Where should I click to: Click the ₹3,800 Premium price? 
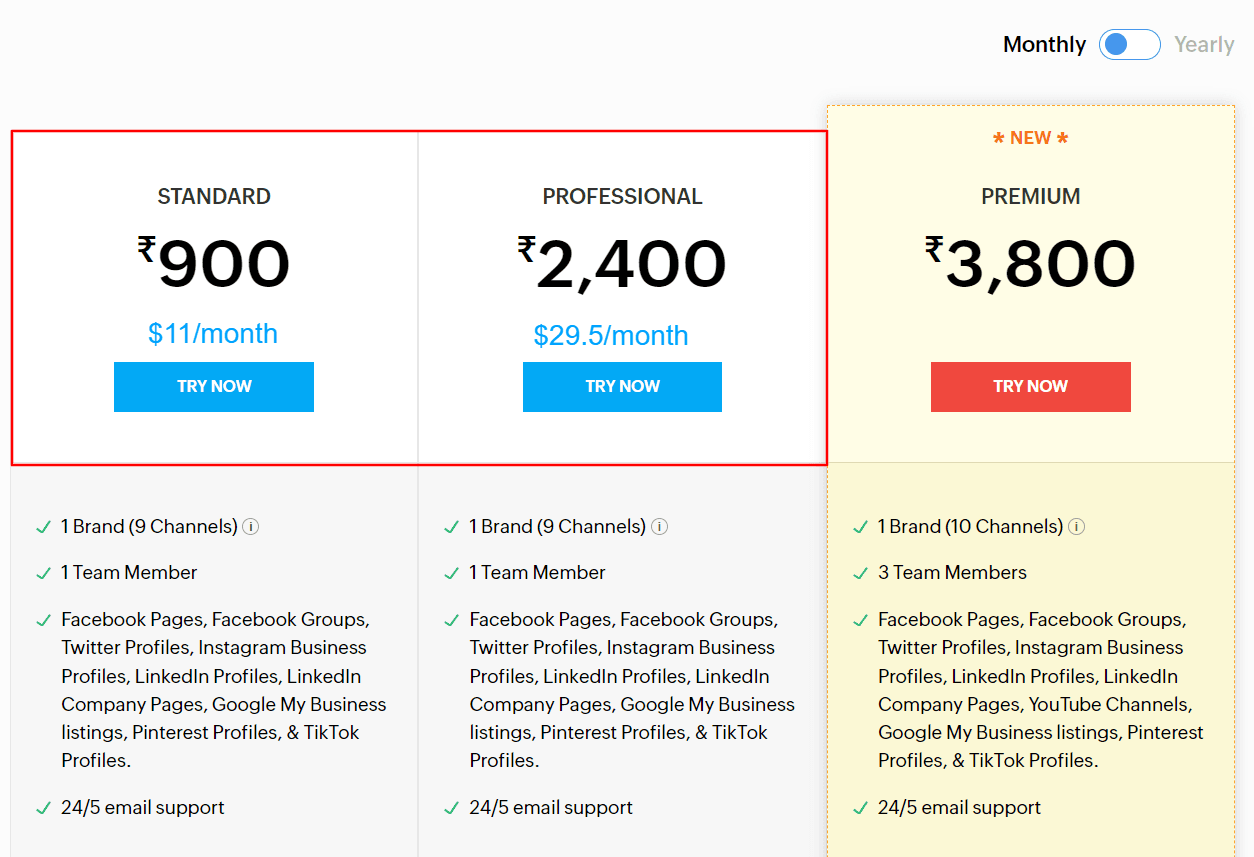click(1030, 265)
